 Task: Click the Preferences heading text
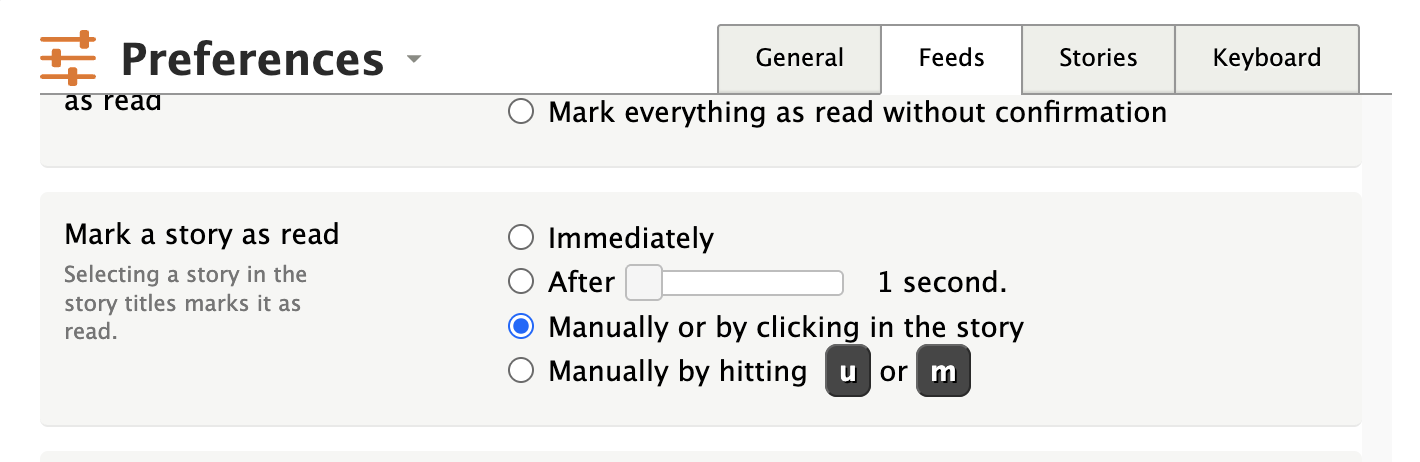(252, 60)
